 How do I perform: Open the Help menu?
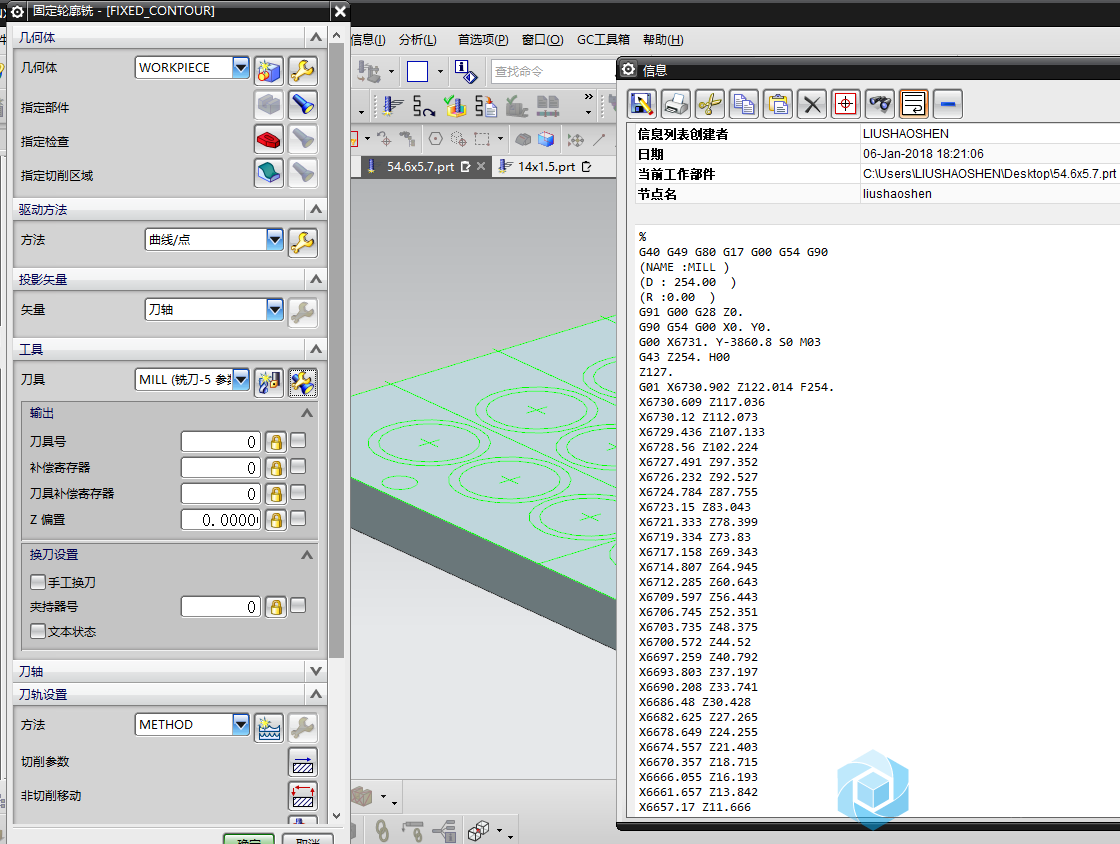click(663, 40)
